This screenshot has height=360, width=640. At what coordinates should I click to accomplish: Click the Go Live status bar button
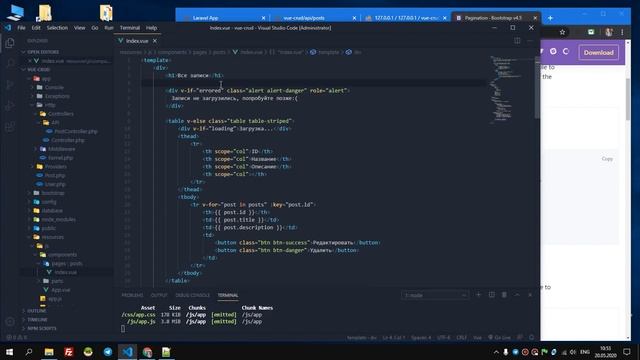[499, 338]
